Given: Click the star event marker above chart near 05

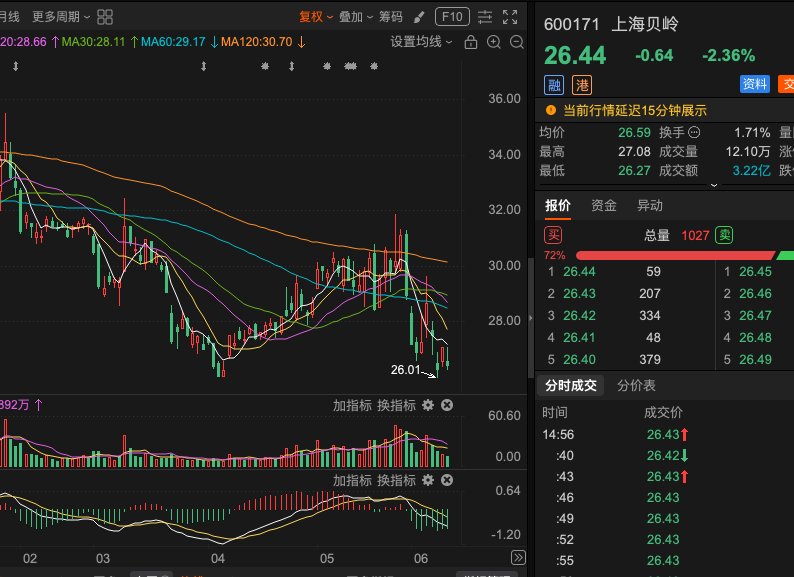Looking at the screenshot, I should [x=327, y=66].
